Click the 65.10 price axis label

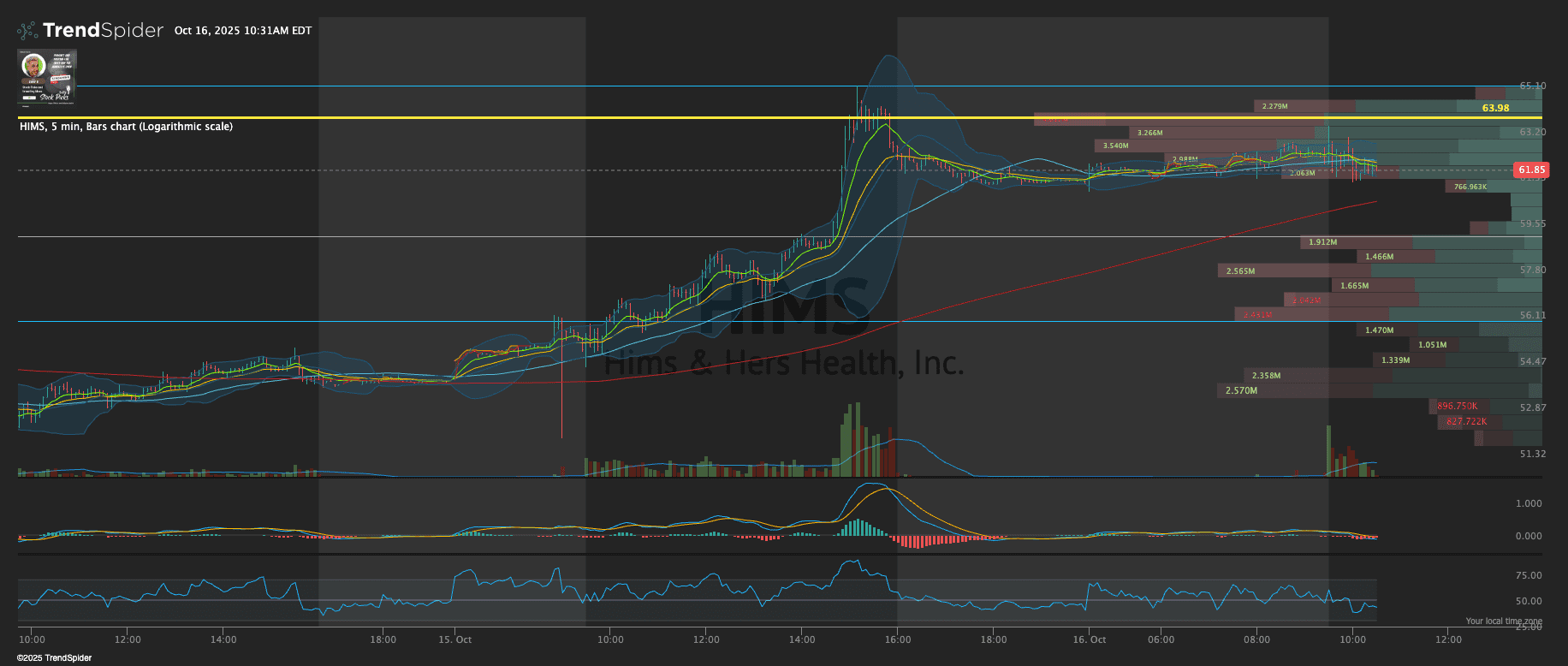tap(1532, 86)
